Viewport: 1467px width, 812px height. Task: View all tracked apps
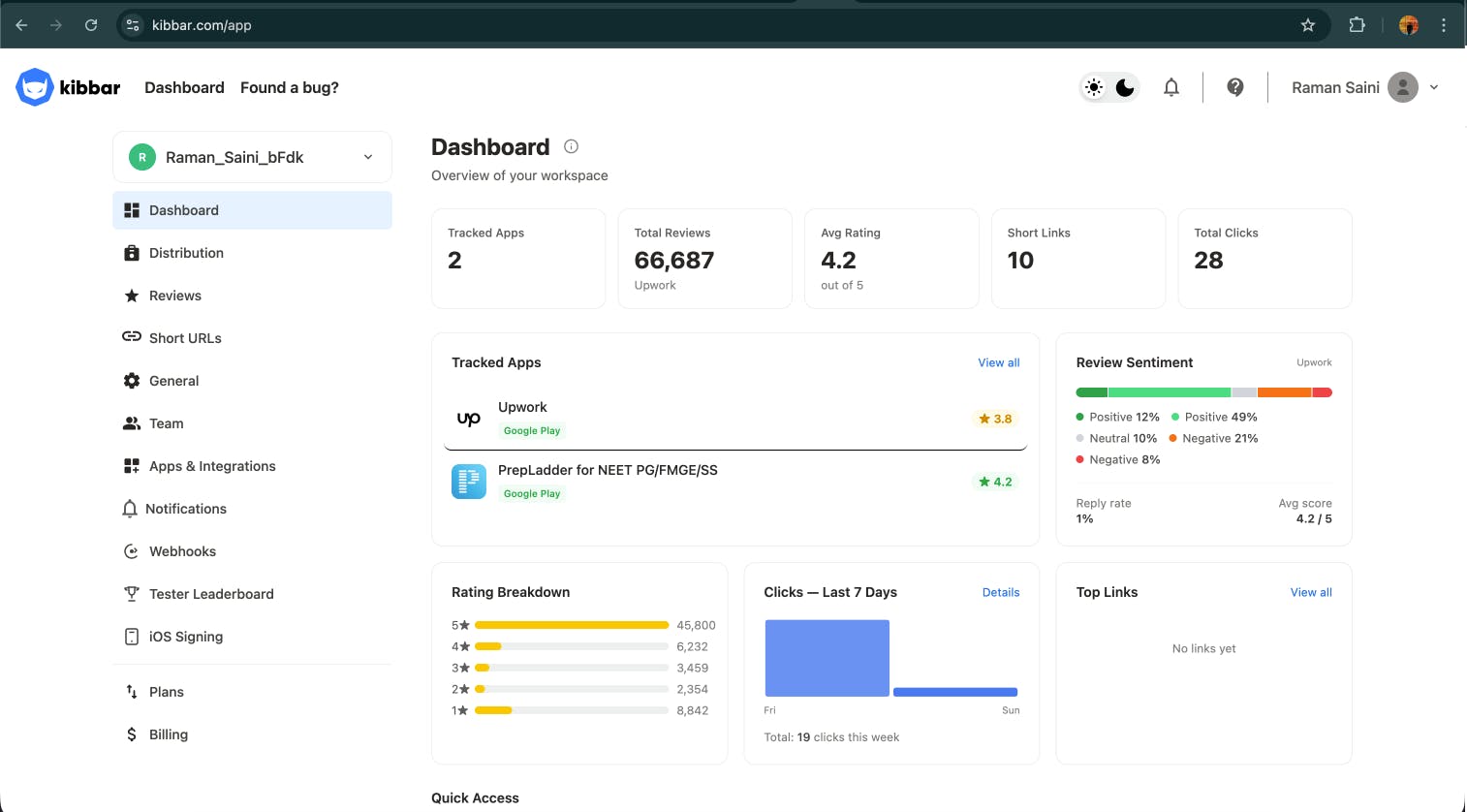pyautogui.click(x=999, y=362)
